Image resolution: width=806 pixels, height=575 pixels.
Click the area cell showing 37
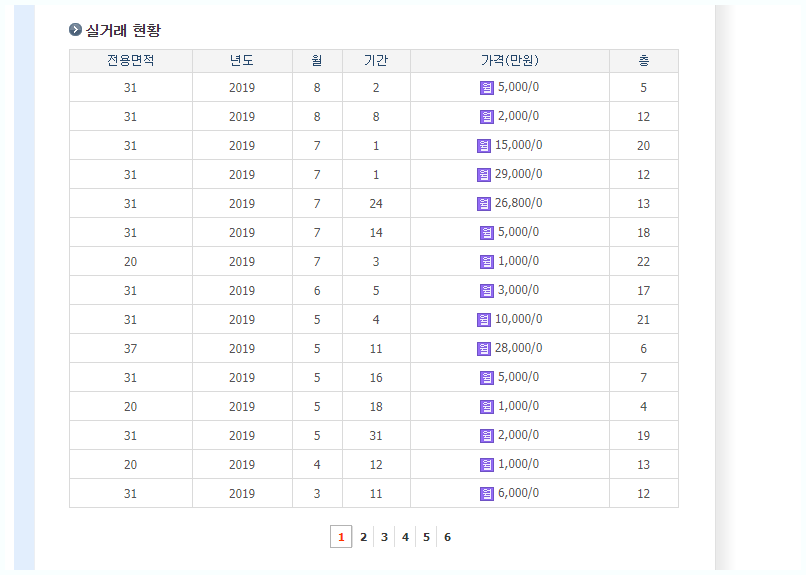coord(131,349)
